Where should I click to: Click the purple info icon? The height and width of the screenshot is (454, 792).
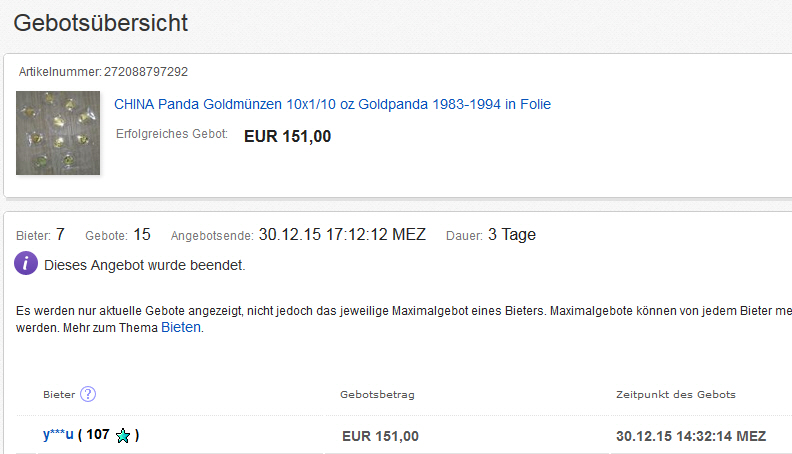(26, 265)
